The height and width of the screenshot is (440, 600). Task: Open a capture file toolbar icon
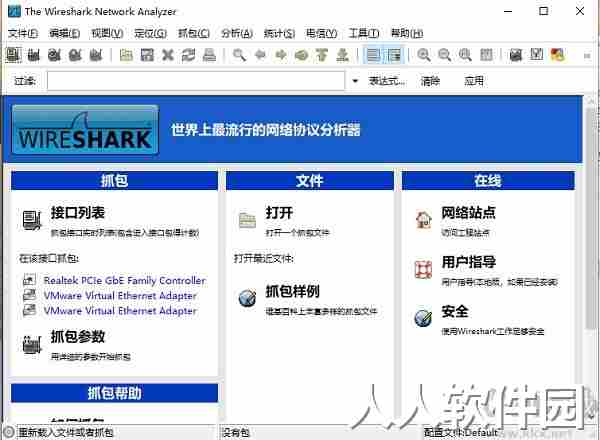click(x=126, y=55)
